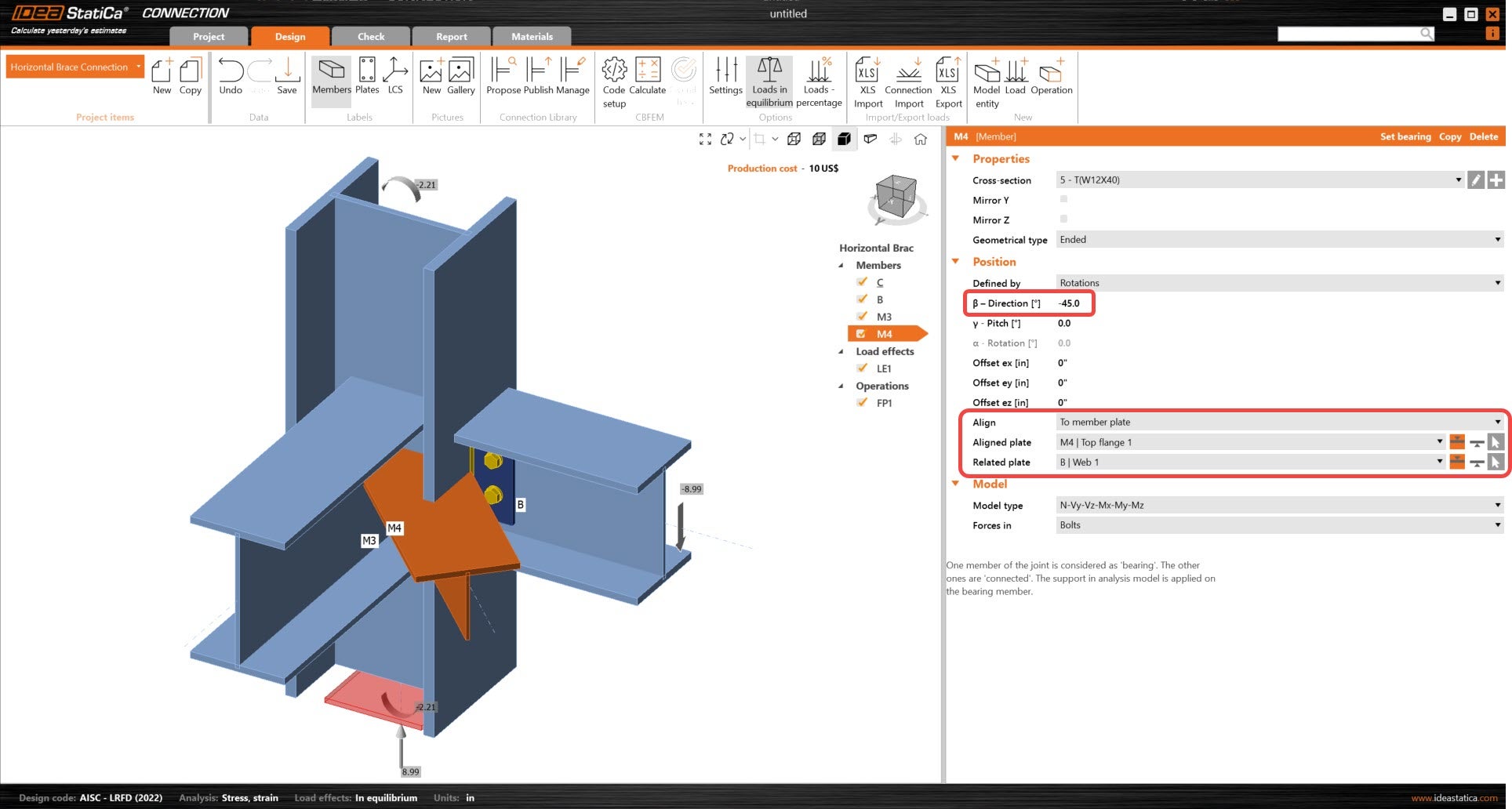Click the home view icon in viewport
This screenshot has width=1512, height=809.
click(921, 139)
